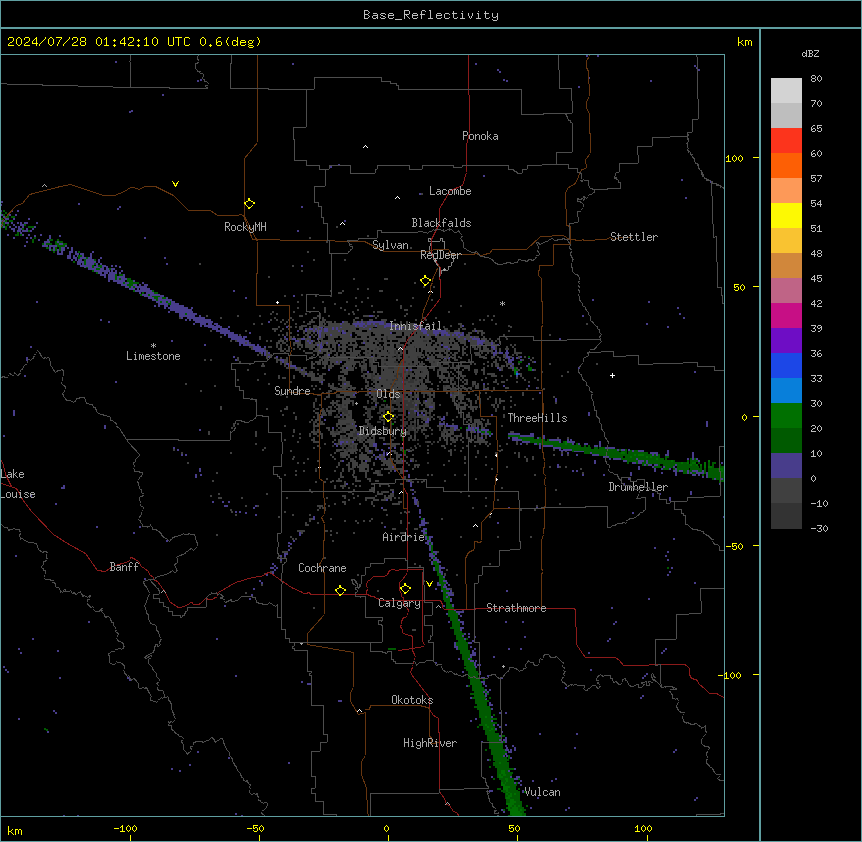Click the Limestone label
The image size is (862, 842).
click(x=153, y=356)
